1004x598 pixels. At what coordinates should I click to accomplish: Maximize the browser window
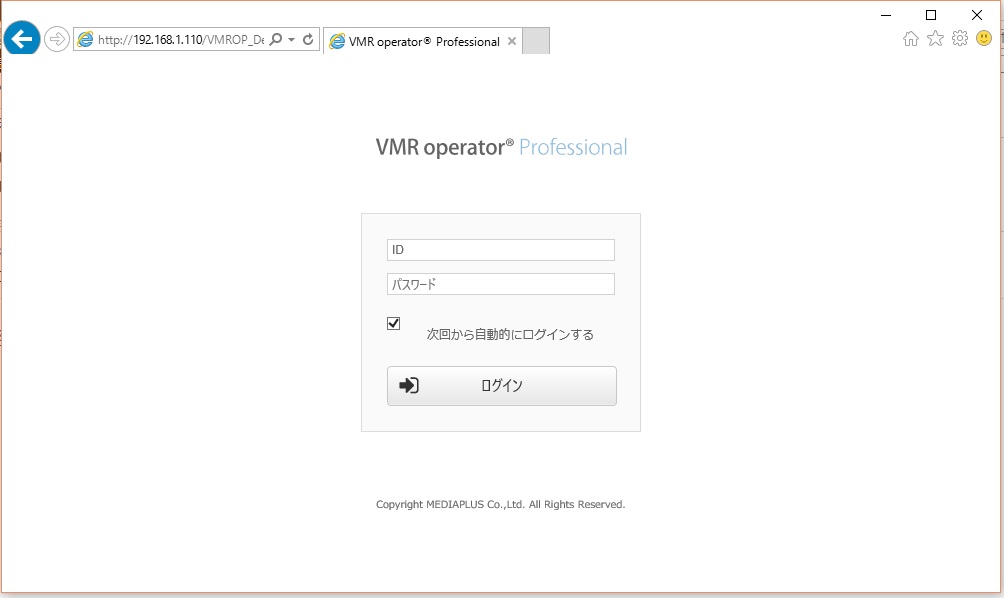click(x=931, y=15)
